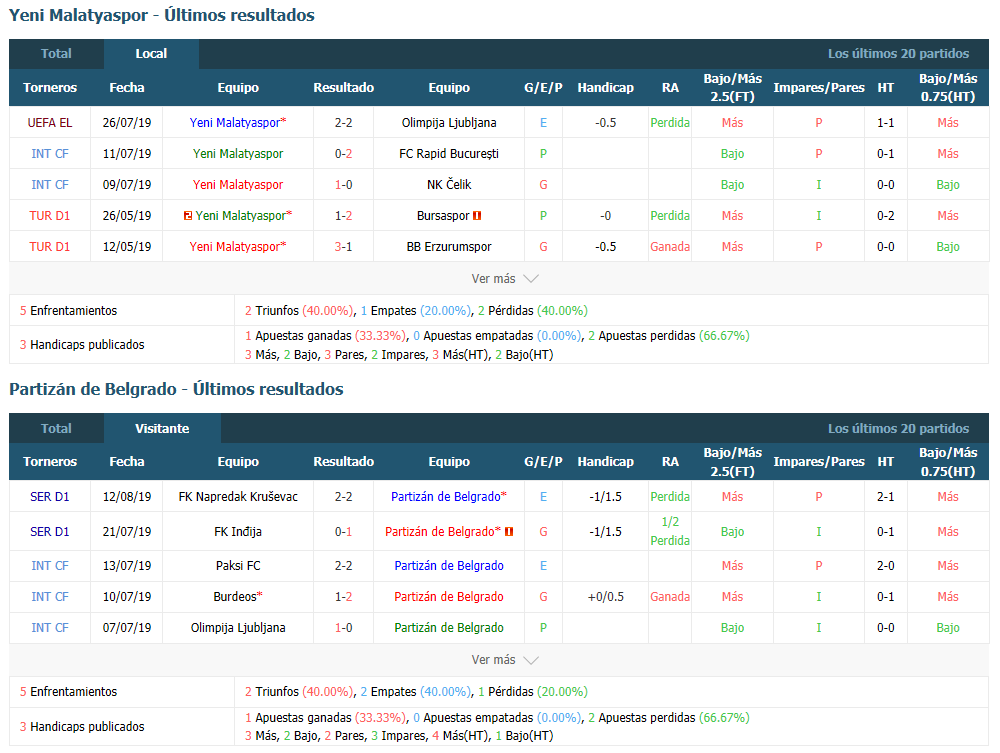The height and width of the screenshot is (753, 1000).
Task: Click 1-2 result against Bursaspor
Action: pyautogui.click(x=344, y=216)
